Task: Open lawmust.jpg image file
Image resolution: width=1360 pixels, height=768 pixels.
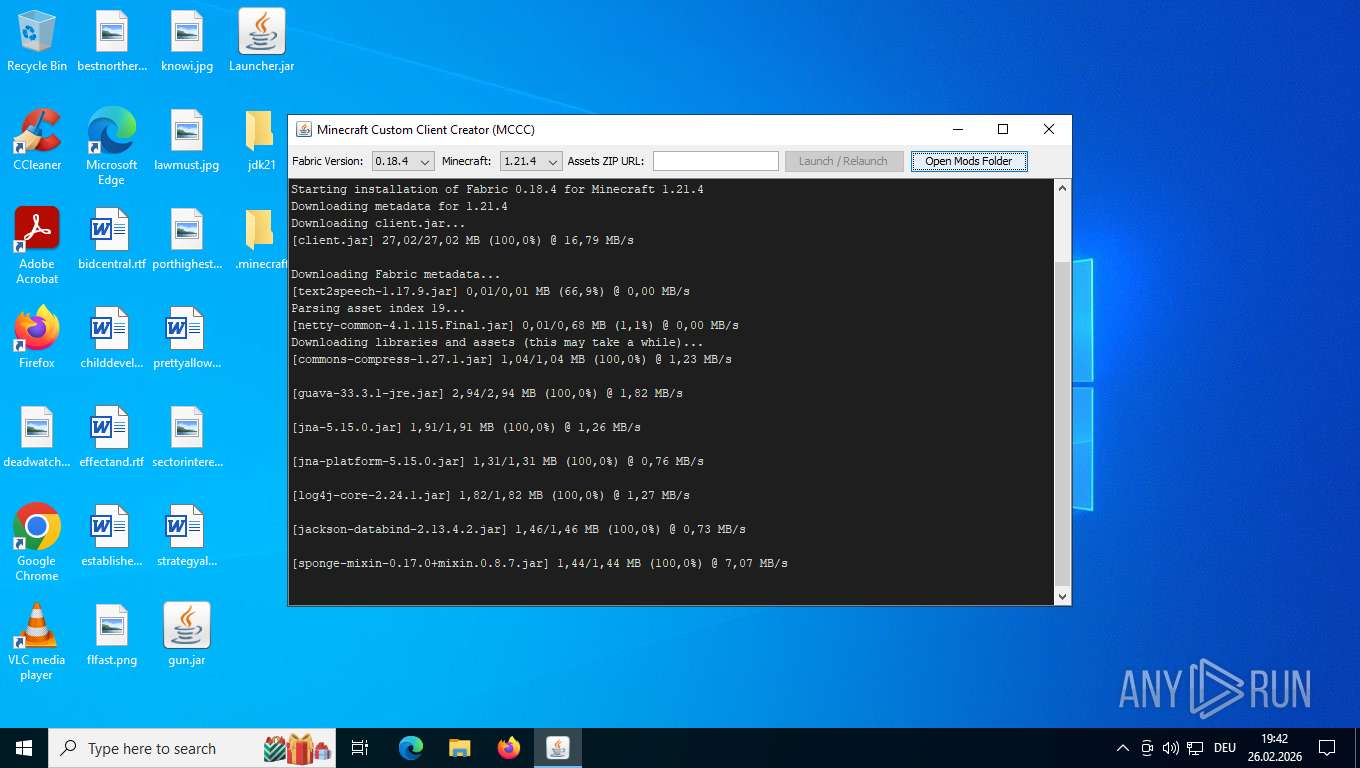Action: click(187, 139)
